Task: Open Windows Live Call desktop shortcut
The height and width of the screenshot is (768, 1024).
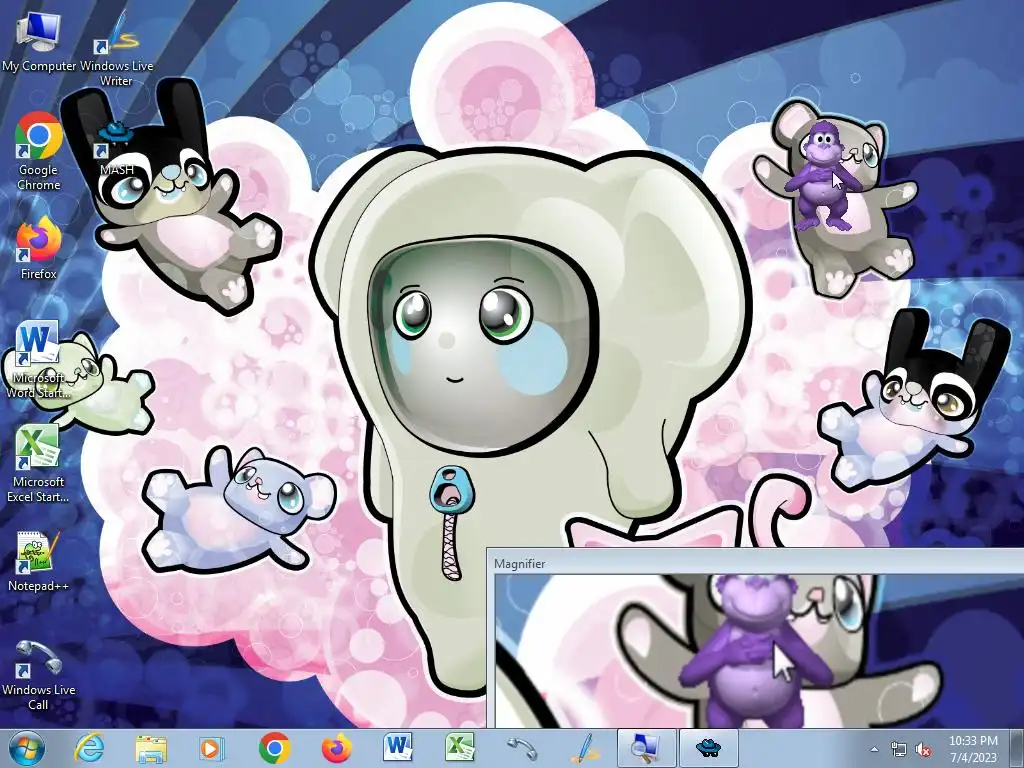Action: 39,675
